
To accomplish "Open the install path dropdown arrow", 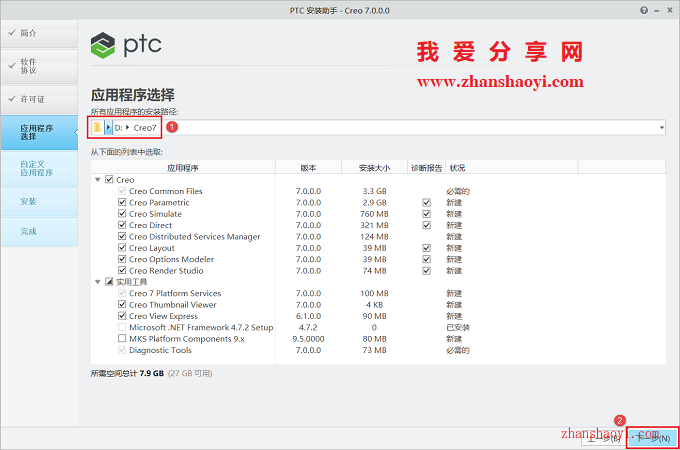I will 661,127.
